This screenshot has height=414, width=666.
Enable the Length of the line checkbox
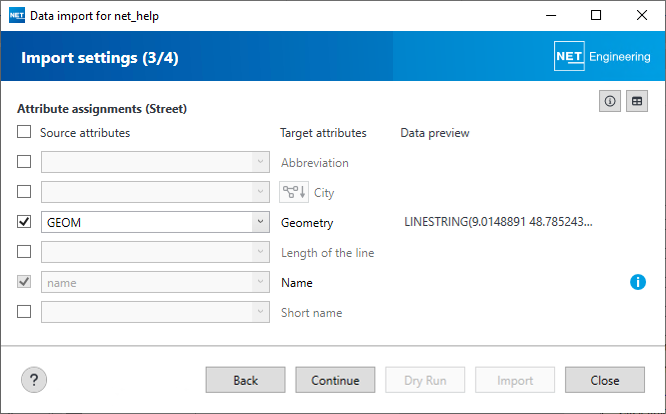click(24, 252)
